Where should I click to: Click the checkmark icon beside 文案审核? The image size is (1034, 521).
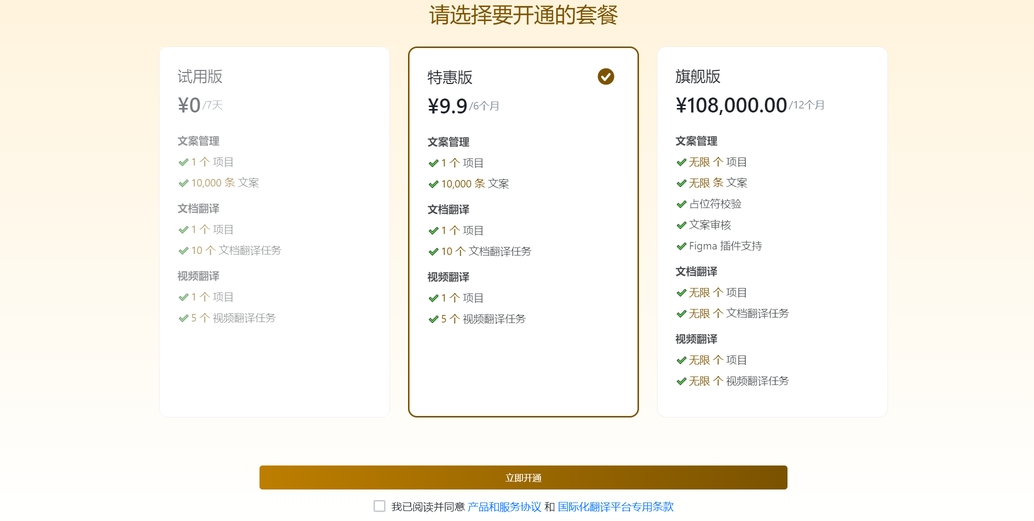(x=681, y=225)
